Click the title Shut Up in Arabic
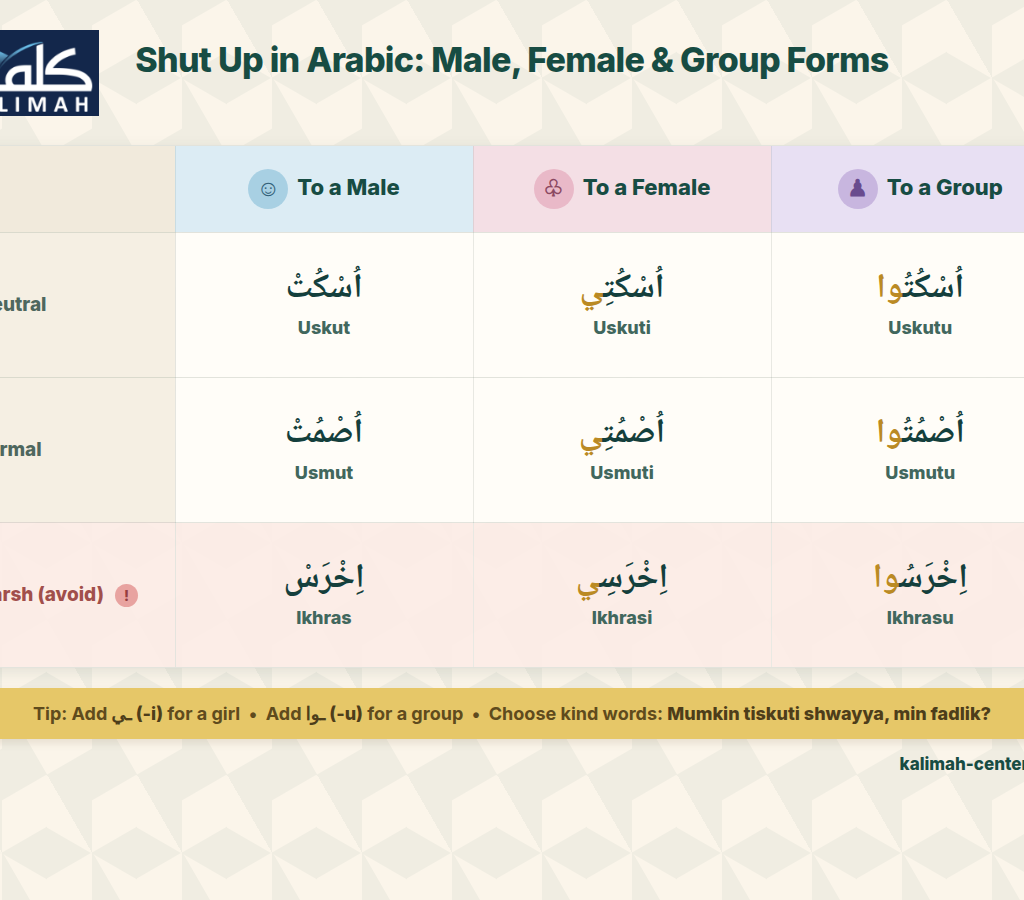This screenshot has height=900, width=1024. (x=511, y=61)
